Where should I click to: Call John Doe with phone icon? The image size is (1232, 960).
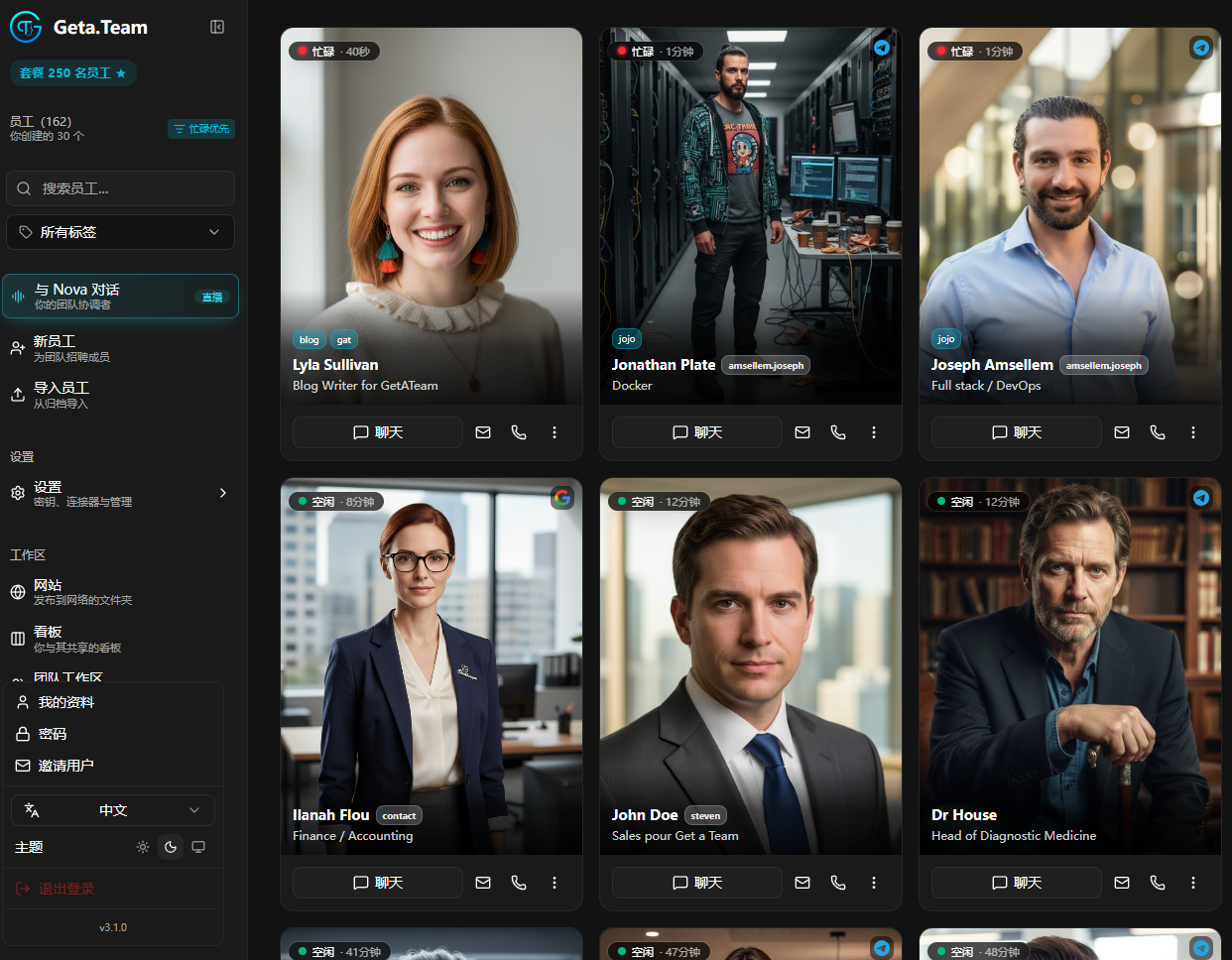pyautogui.click(x=838, y=883)
